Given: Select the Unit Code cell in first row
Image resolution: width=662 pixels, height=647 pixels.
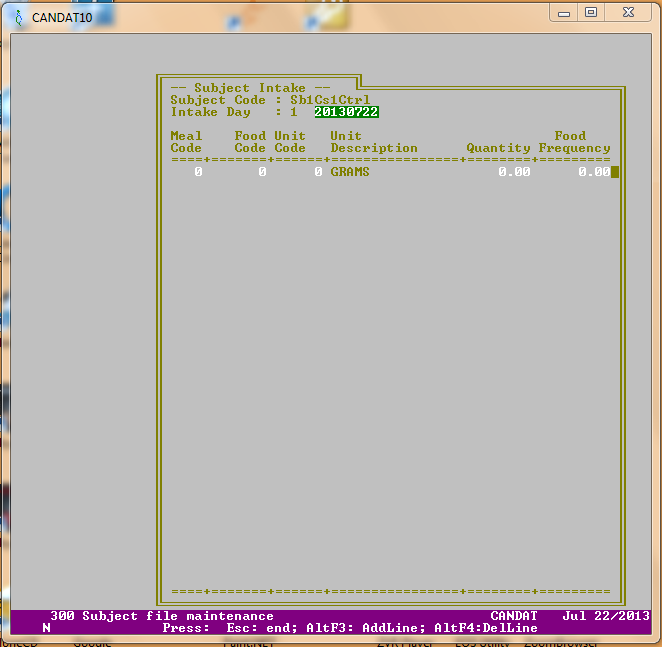Looking at the screenshot, I should click(317, 172).
